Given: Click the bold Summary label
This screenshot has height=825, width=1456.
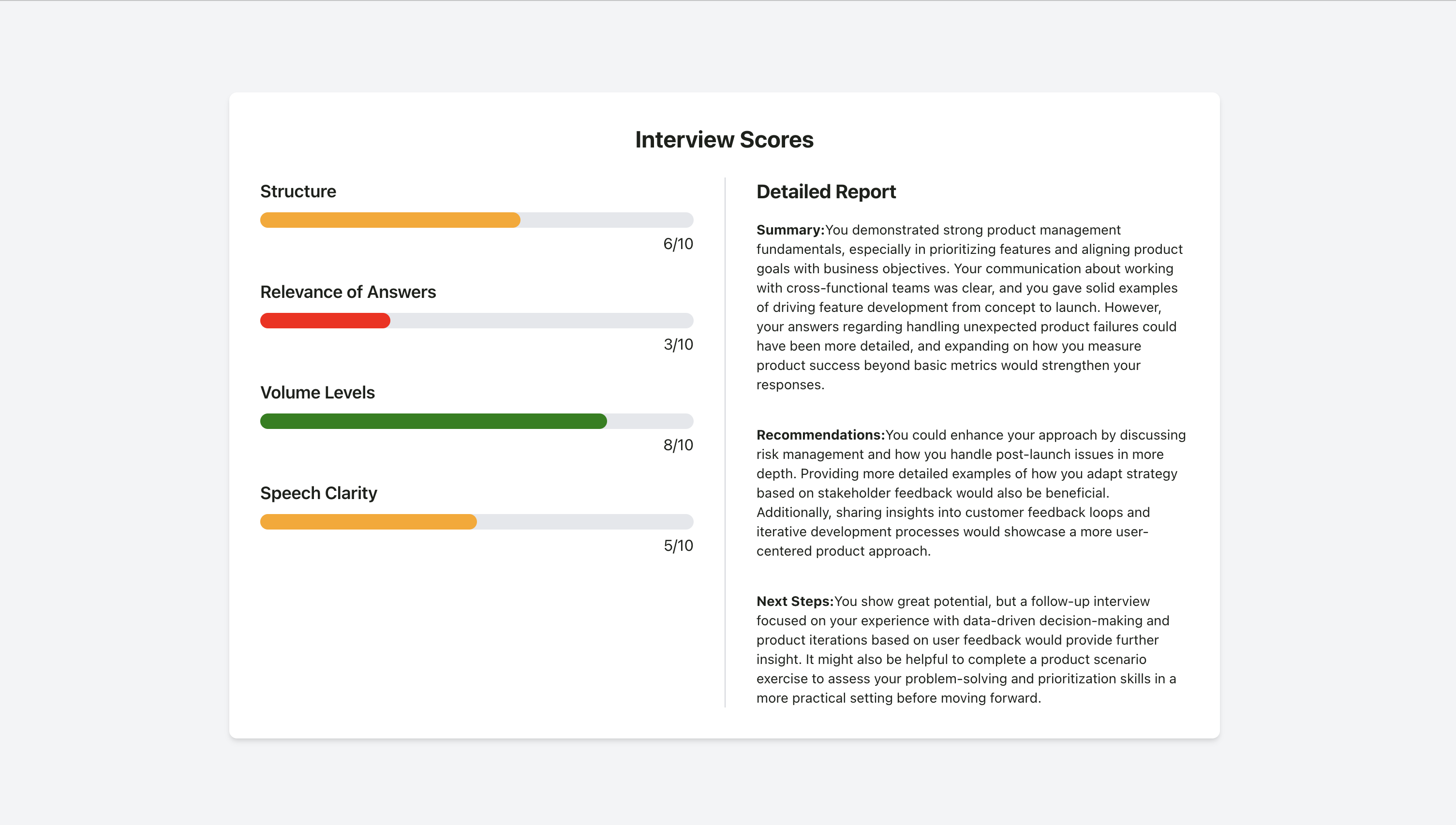Looking at the screenshot, I should [x=790, y=230].
